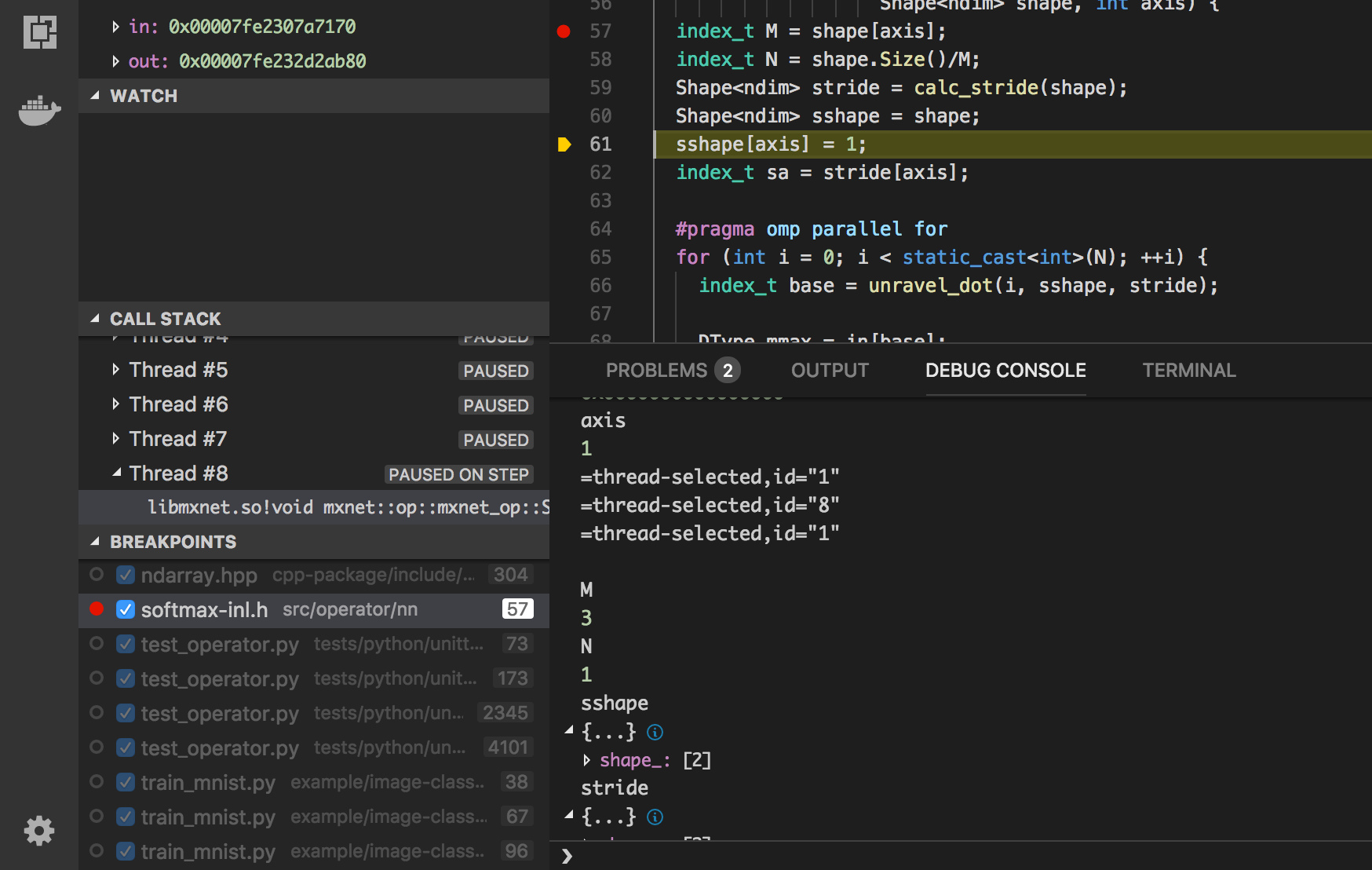Collapse stride object in debug console

569,816
